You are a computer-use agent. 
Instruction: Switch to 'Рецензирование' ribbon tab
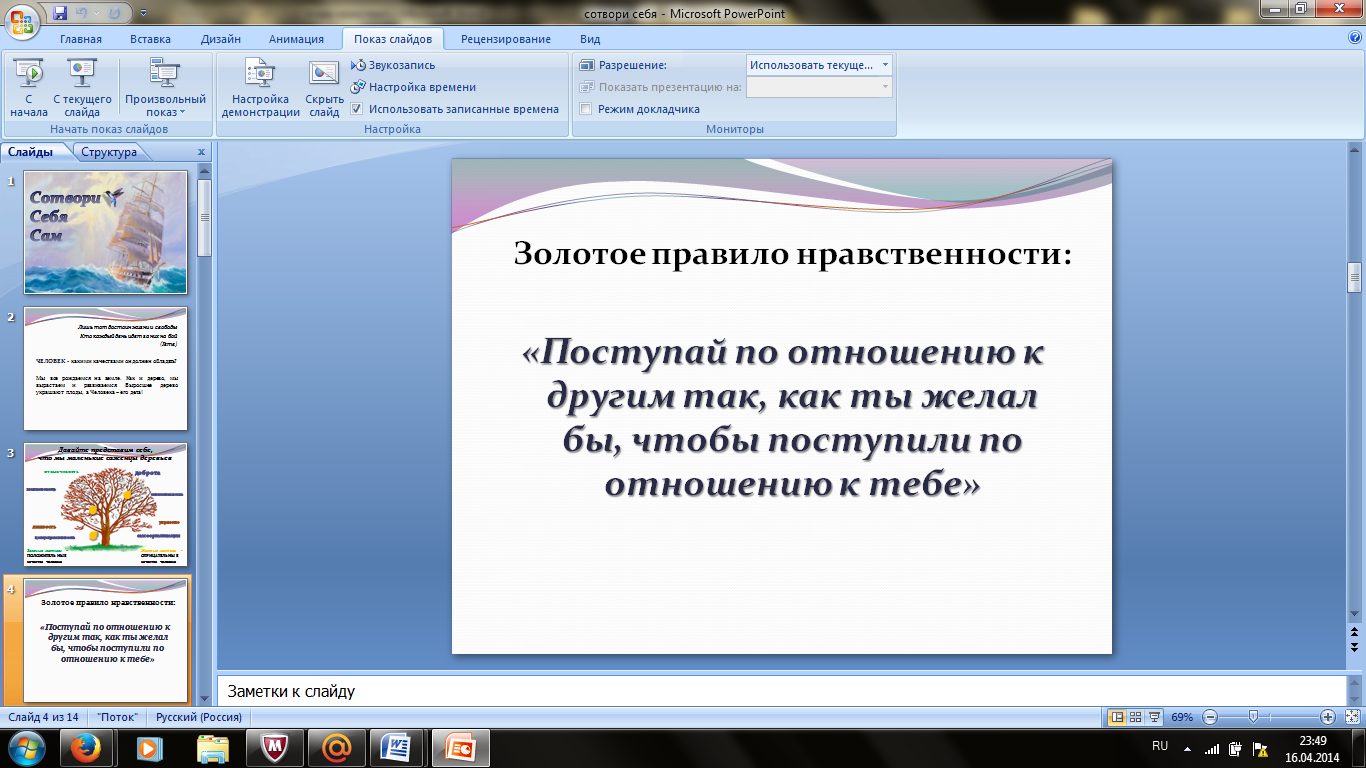coord(505,39)
